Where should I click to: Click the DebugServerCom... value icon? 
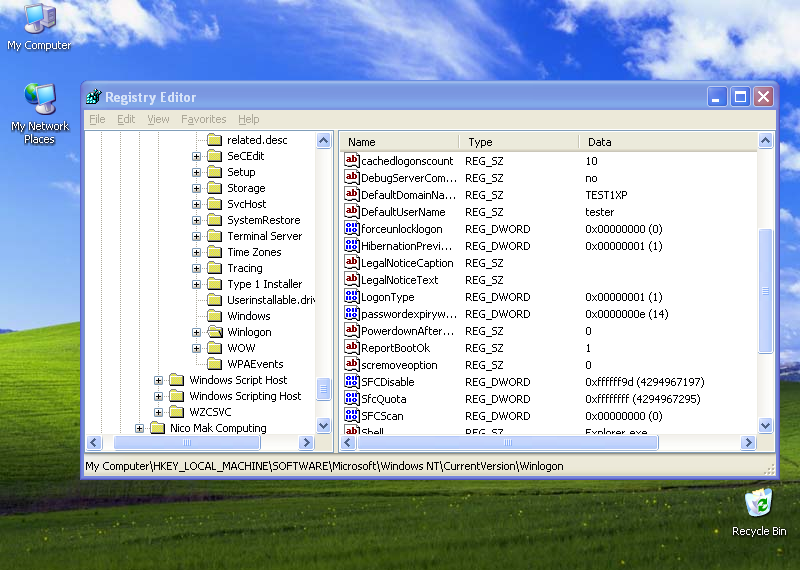[352, 178]
